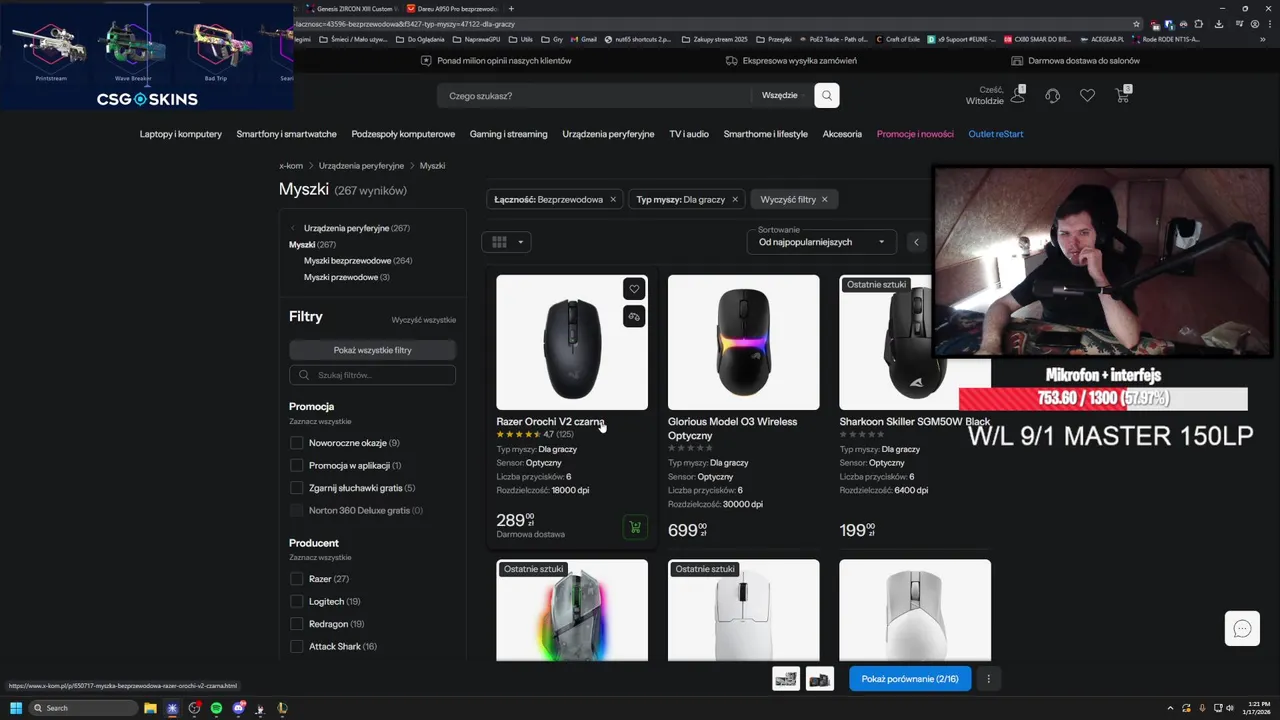Open Spotify in the taskbar

pos(216,708)
